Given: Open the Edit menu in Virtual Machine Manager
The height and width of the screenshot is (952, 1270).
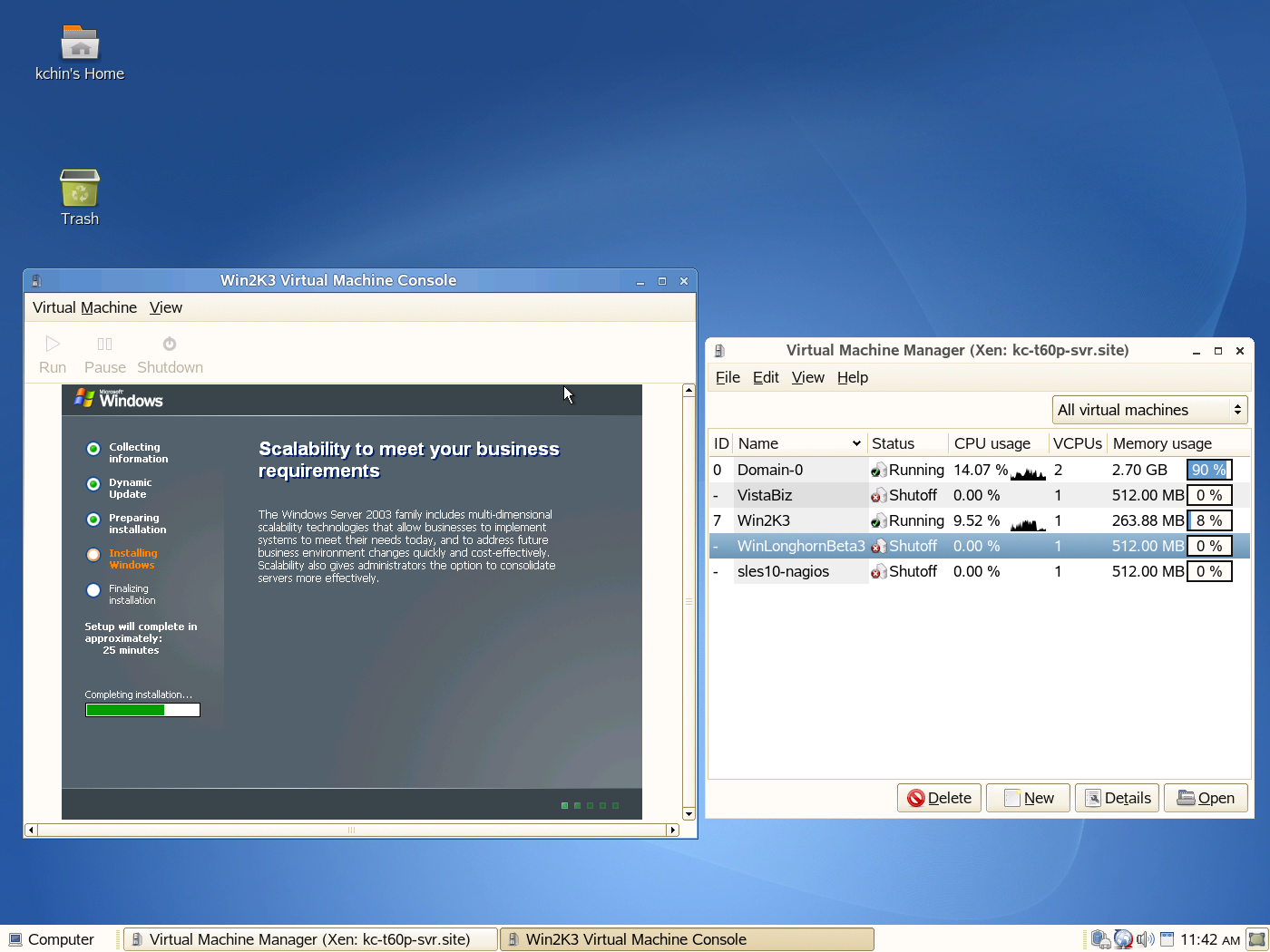Looking at the screenshot, I should point(766,377).
